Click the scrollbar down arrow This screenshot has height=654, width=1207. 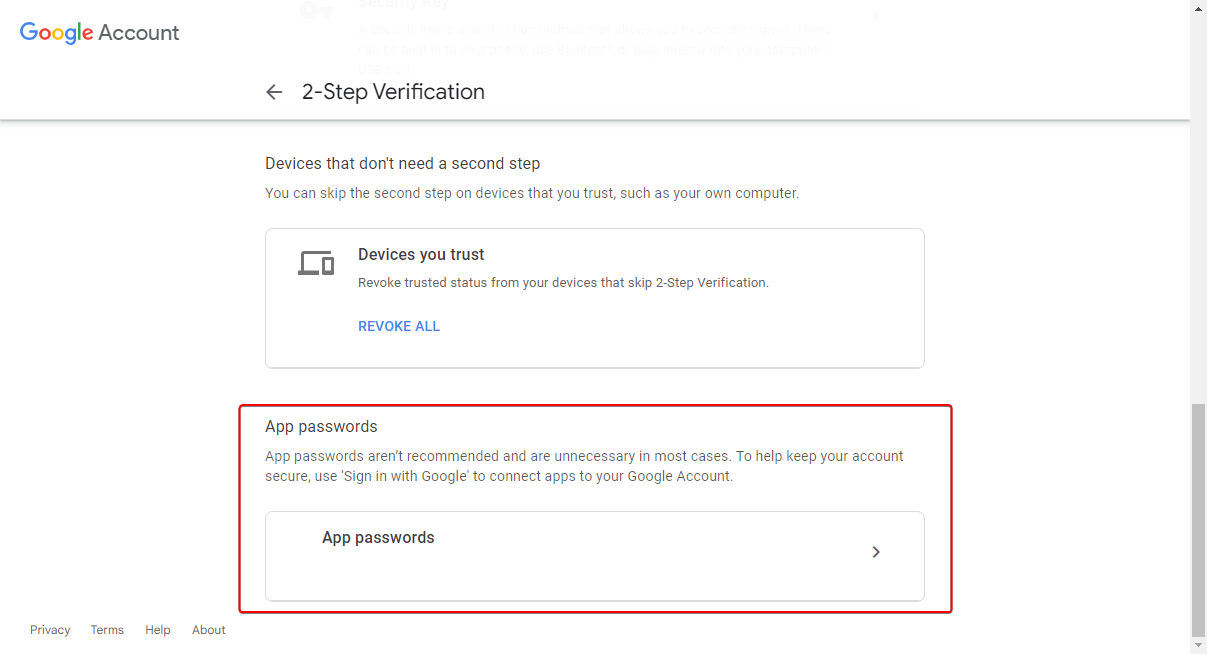pos(1198,646)
